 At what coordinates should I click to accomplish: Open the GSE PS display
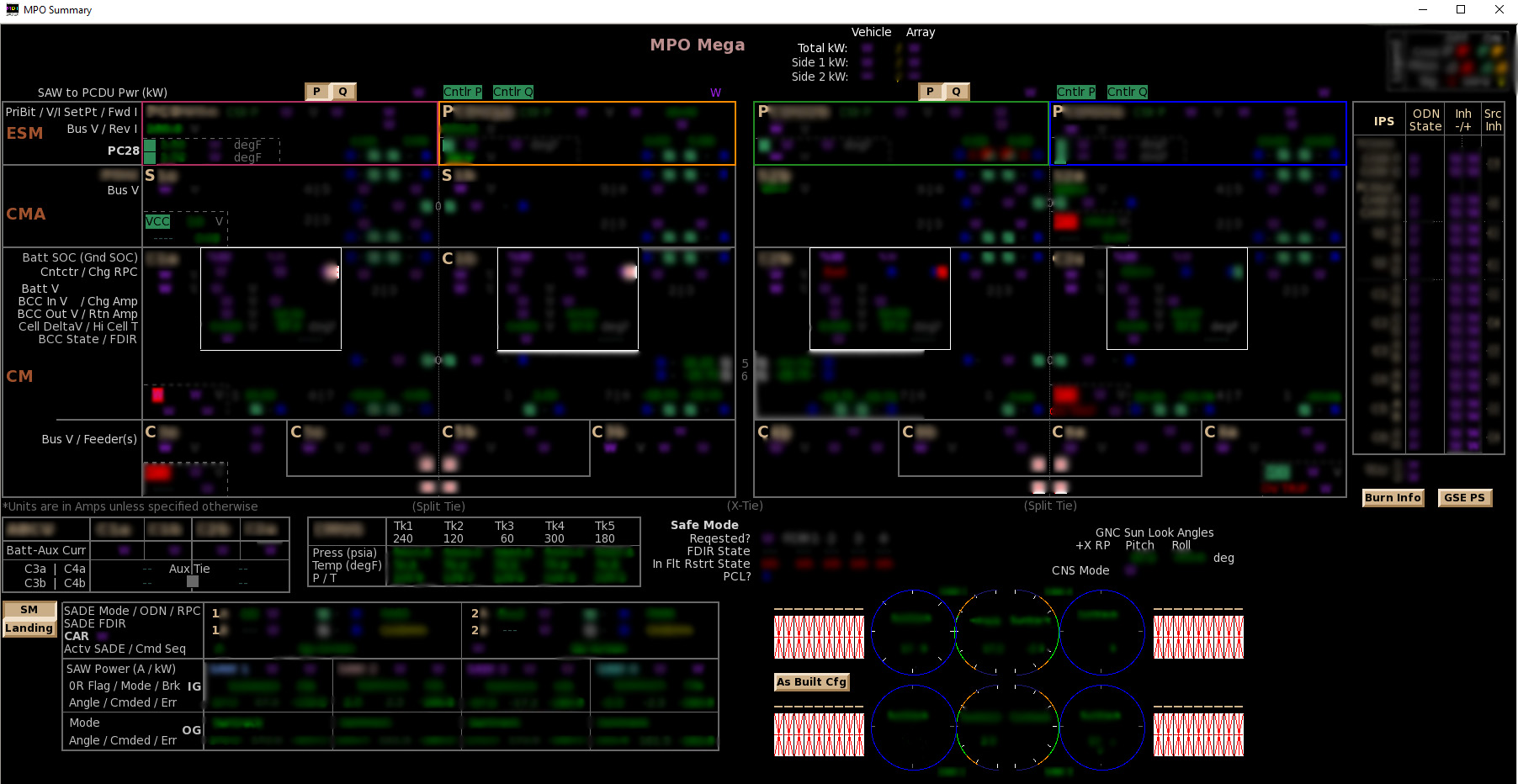pos(1464,498)
